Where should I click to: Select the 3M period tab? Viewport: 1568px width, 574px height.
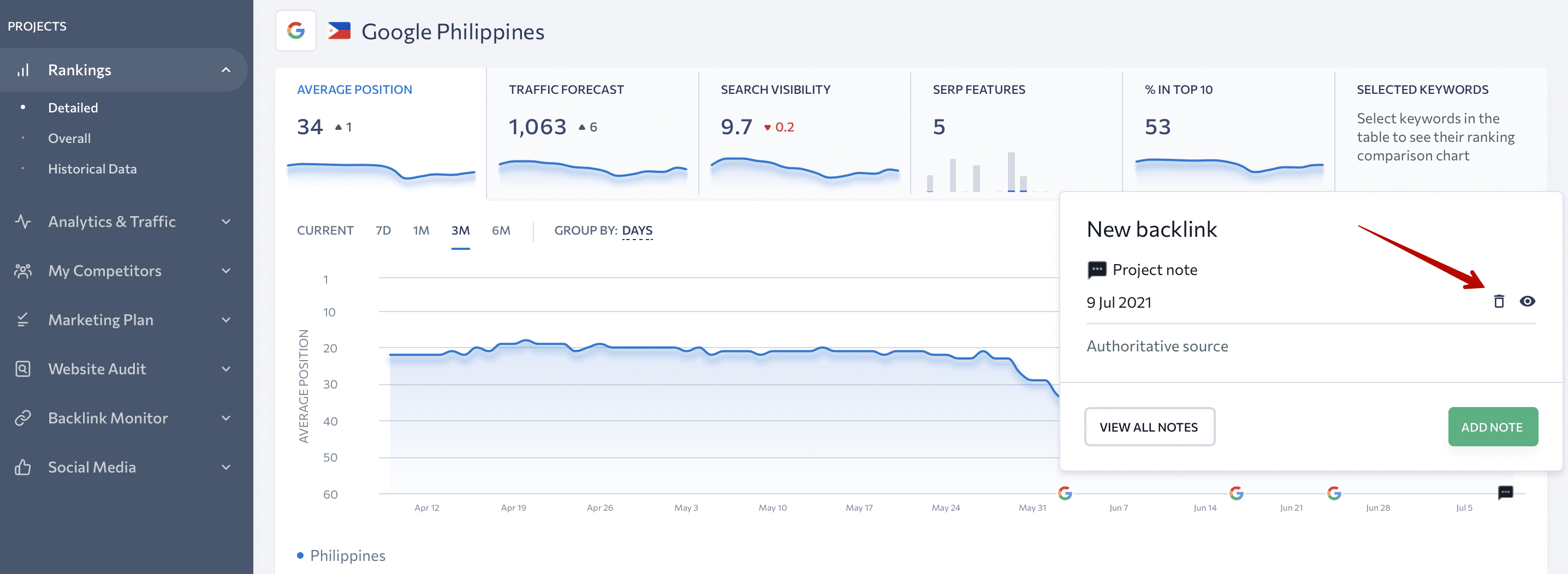click(460, 230)
